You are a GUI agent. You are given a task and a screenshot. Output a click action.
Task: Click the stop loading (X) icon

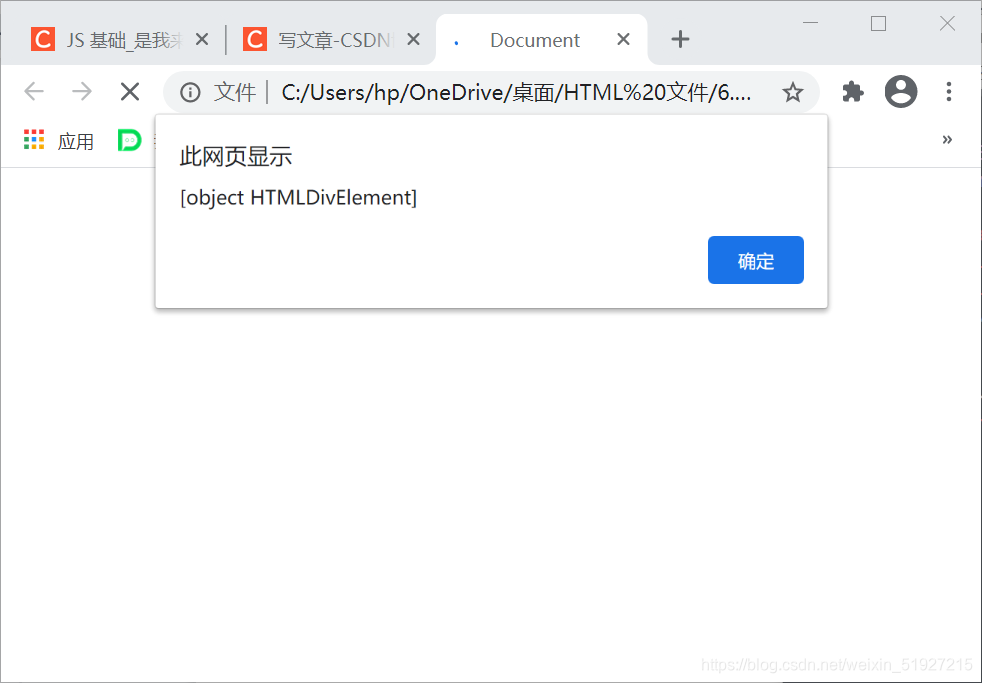click(129, 91)
